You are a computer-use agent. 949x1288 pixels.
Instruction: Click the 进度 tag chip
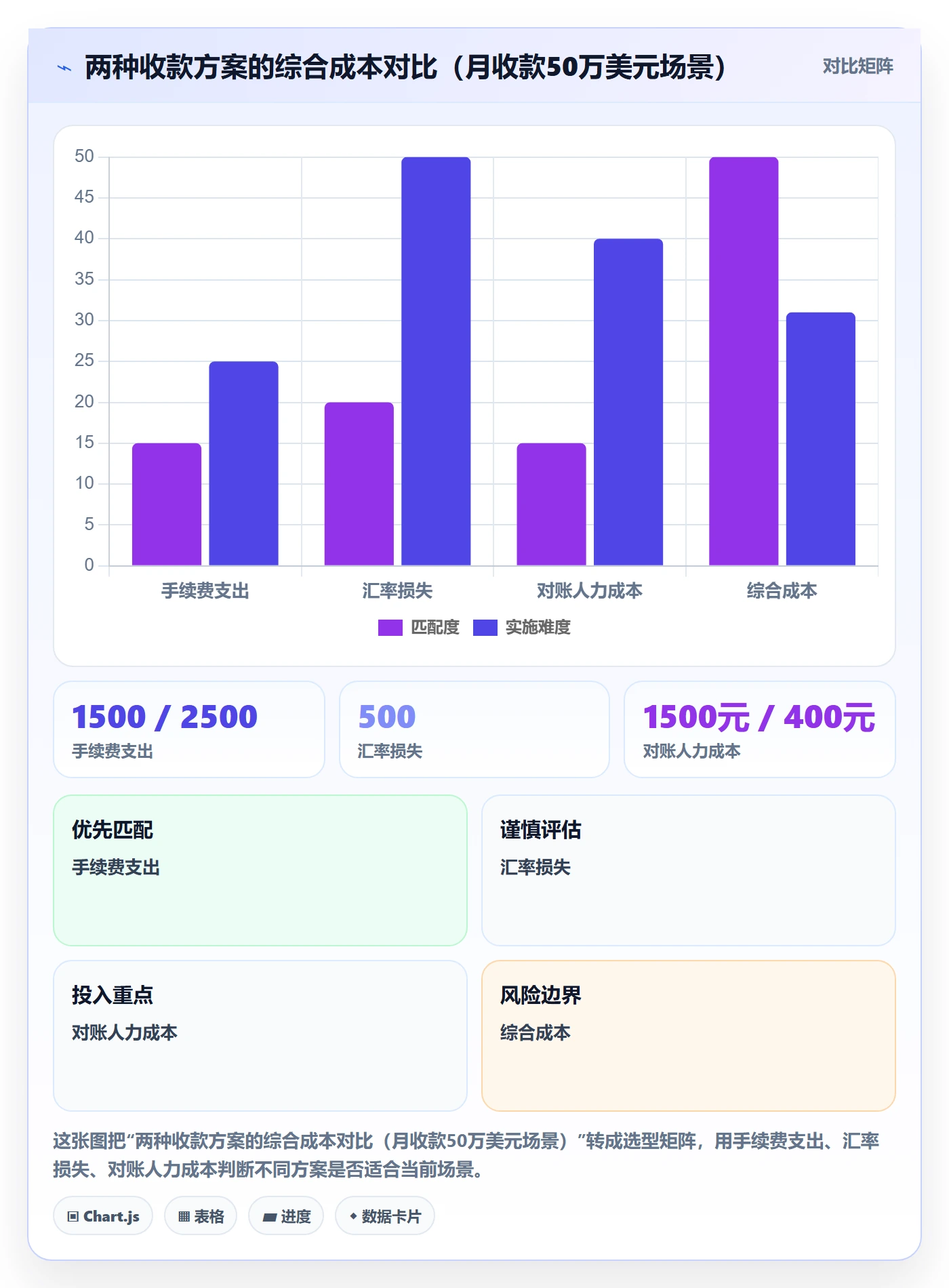286,1216
